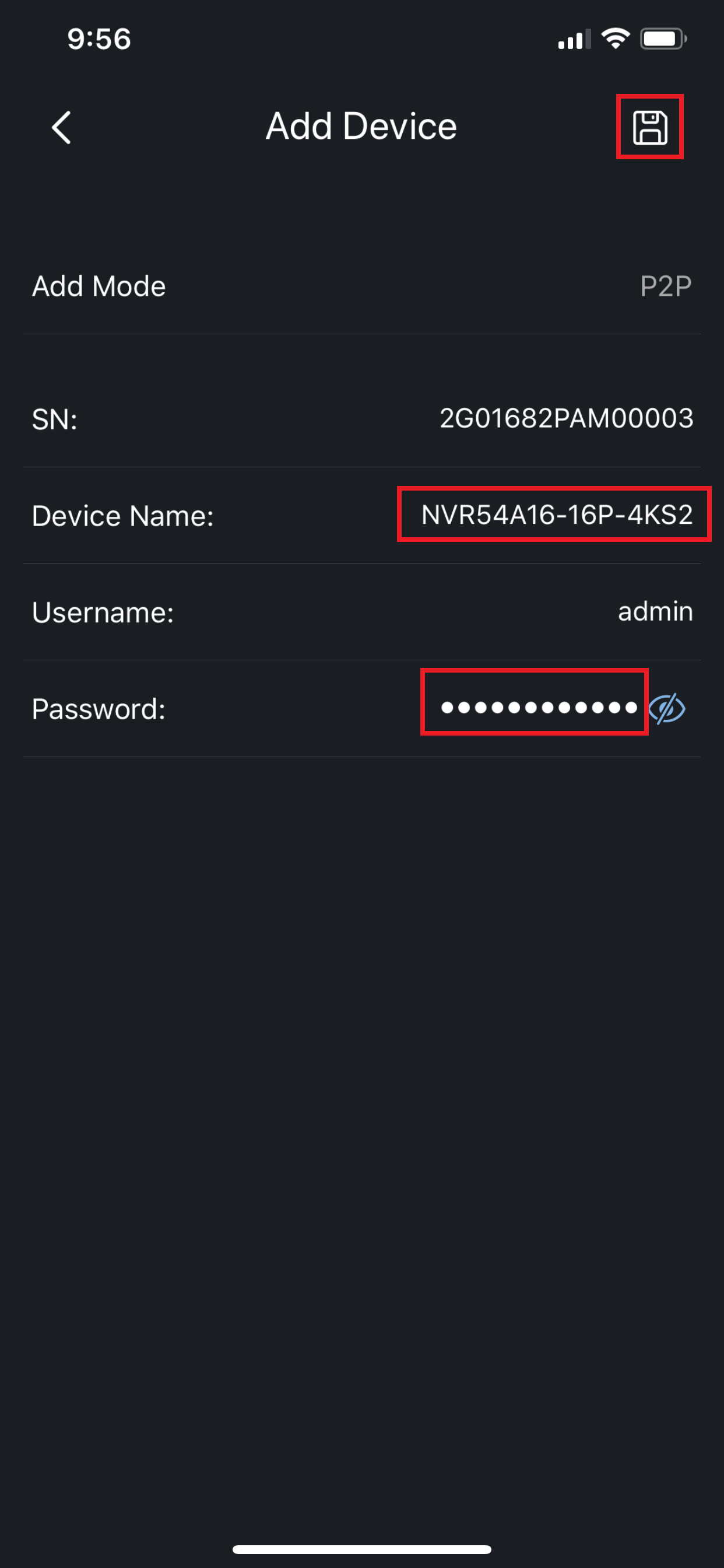Tap the 9:56 clock in status bar
Viewport: 724px width, 1568px height.
(x=99, y=39)
